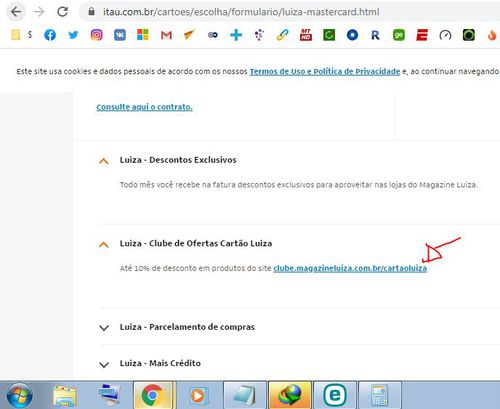This screenshot has height=409, width=500.
Task: Click the blue R bookmark icon
Action: click(x=375, y=35)
